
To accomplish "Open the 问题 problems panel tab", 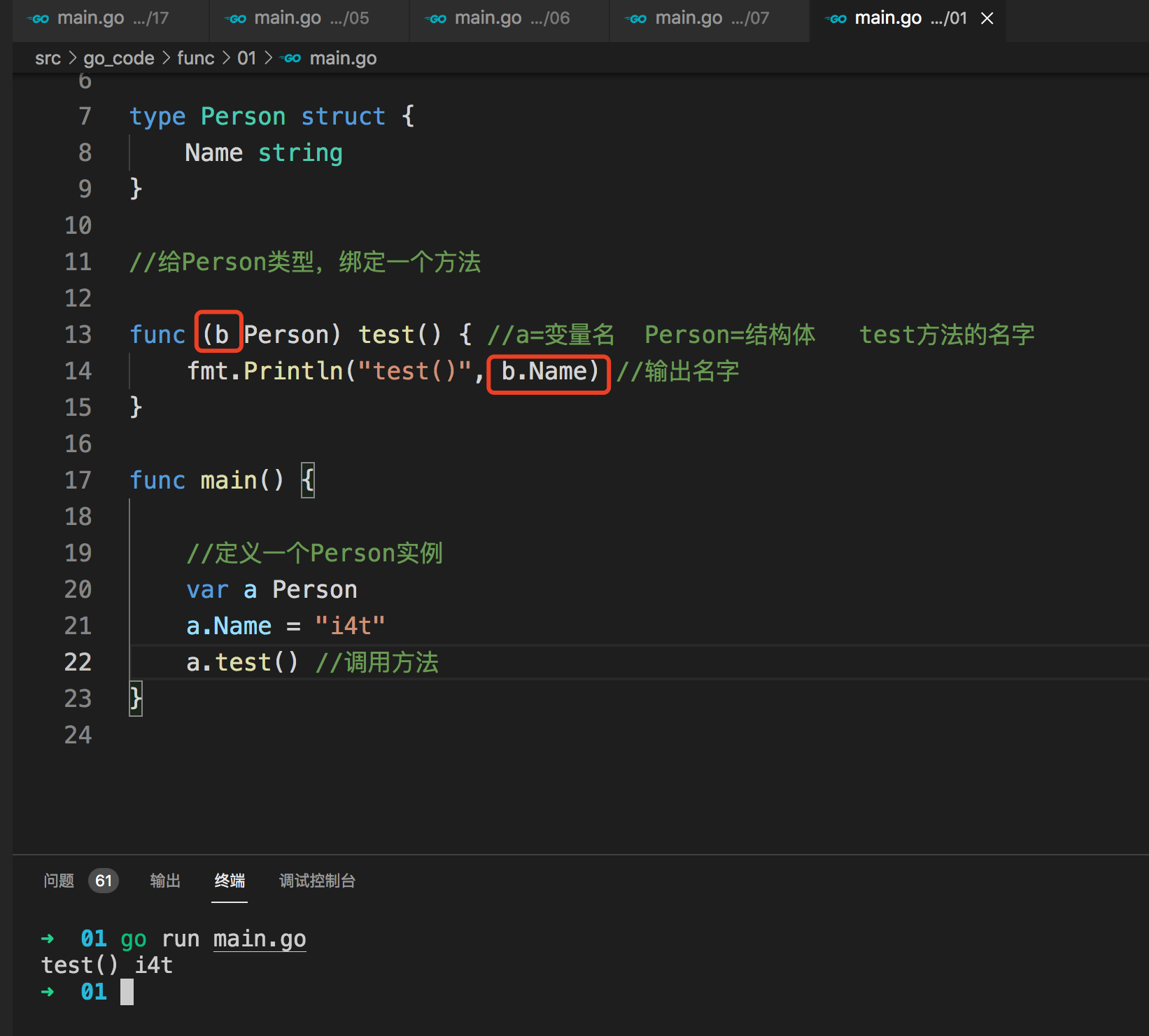I will (59, 881).
